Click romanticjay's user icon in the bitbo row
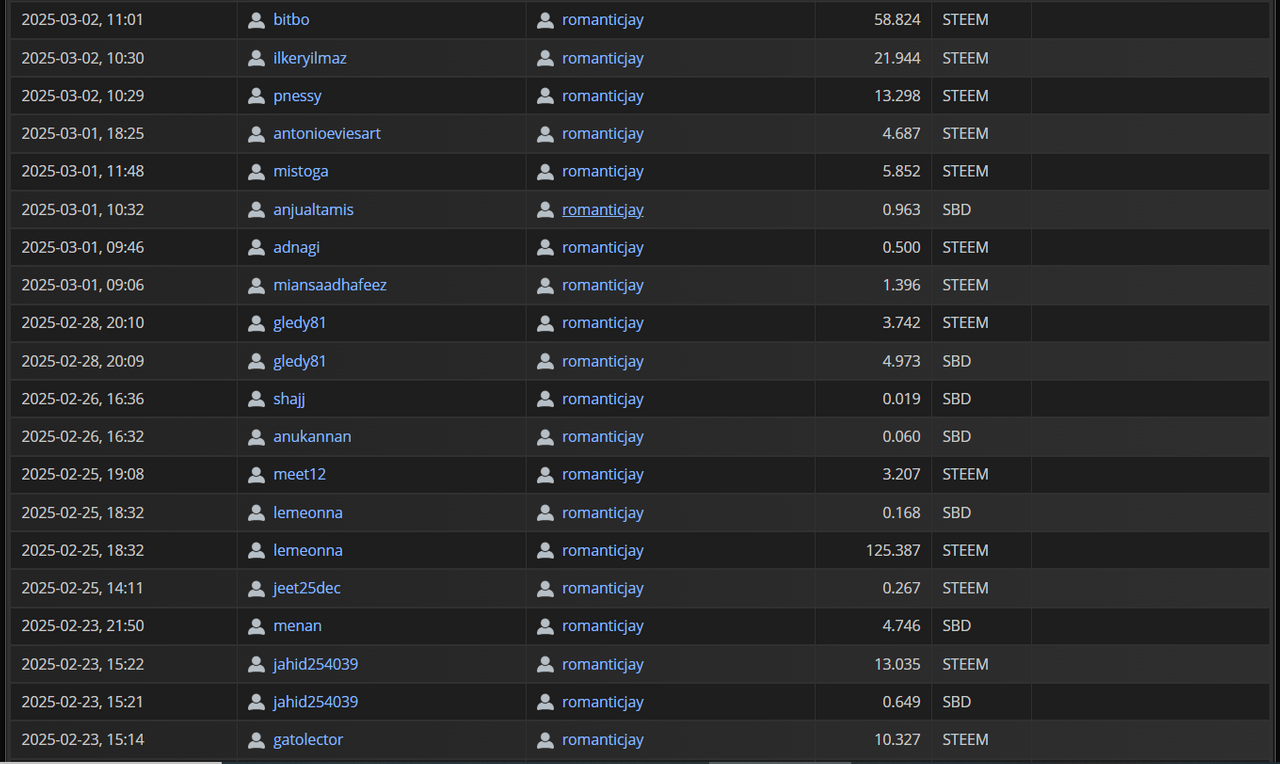The width and height of the screenshot is (1280, 764). [x=545, y=20]
